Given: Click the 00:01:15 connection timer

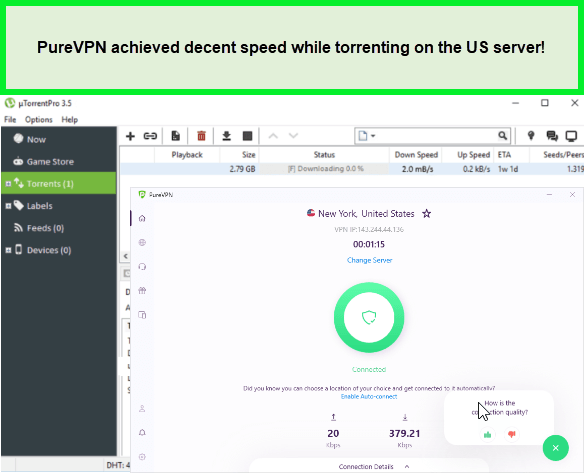Looking at the screenshot, I should (369, 244).
